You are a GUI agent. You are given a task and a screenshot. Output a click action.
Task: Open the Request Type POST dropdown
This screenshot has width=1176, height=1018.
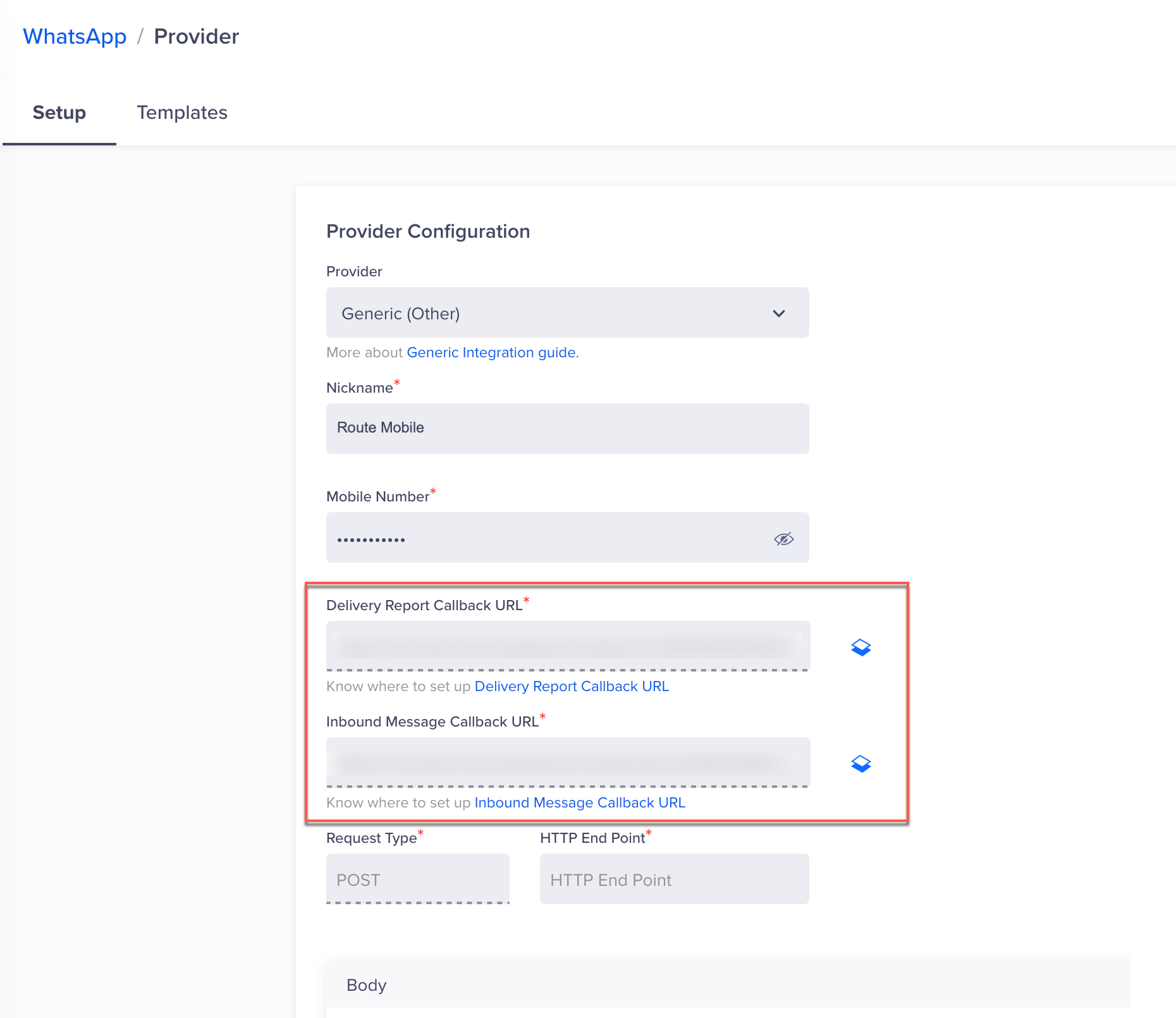click(x=417, y=880)
